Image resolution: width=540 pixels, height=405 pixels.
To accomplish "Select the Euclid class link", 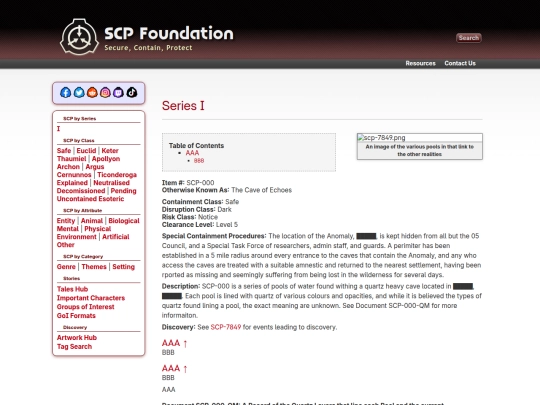I will tap(86, 150).
